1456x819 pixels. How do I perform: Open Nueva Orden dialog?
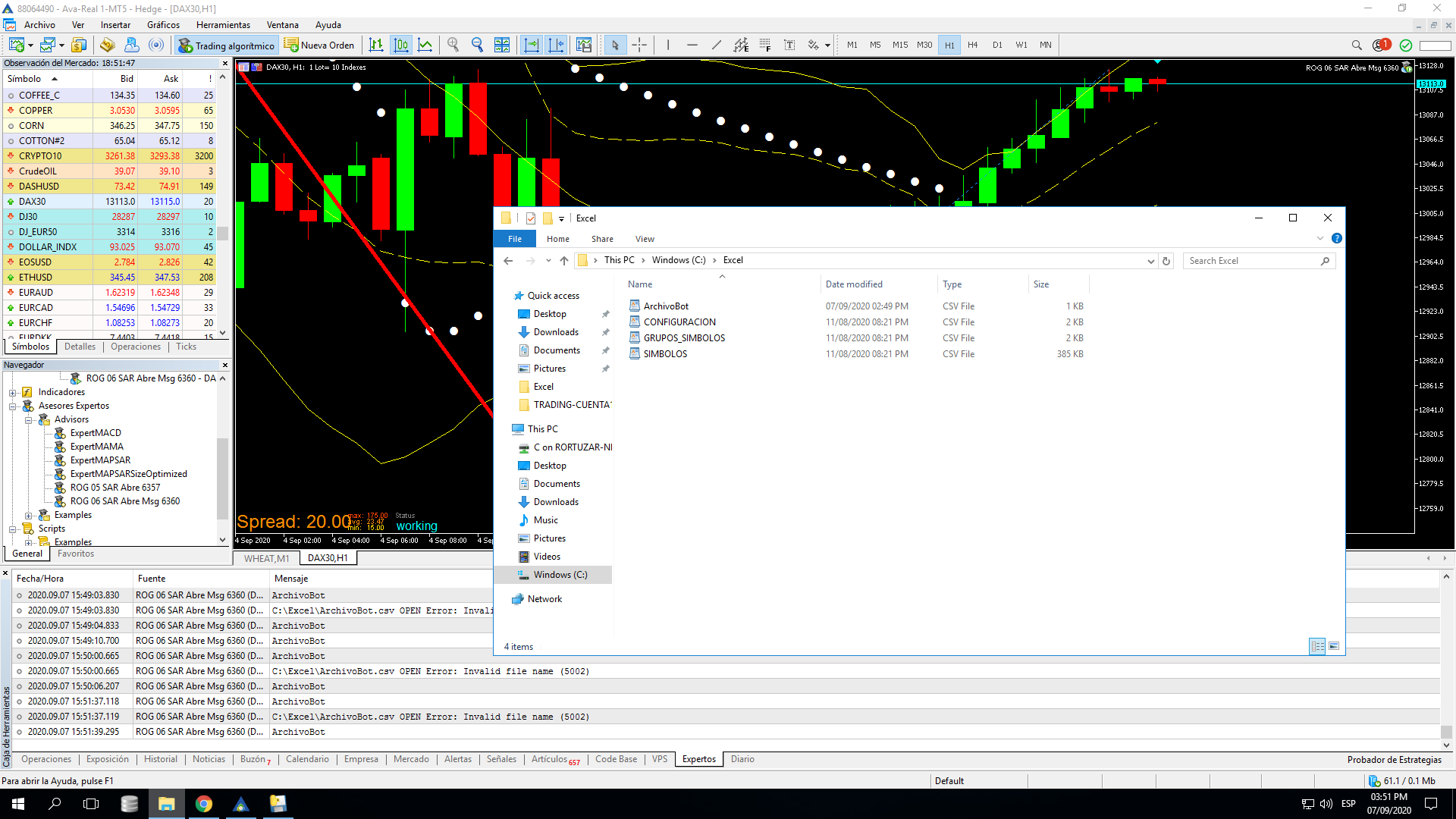[319, 45]
